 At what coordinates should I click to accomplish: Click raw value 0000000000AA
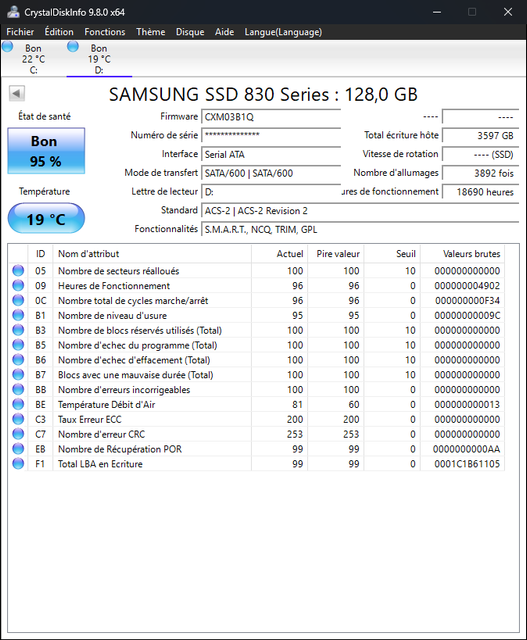click(467, 449)
